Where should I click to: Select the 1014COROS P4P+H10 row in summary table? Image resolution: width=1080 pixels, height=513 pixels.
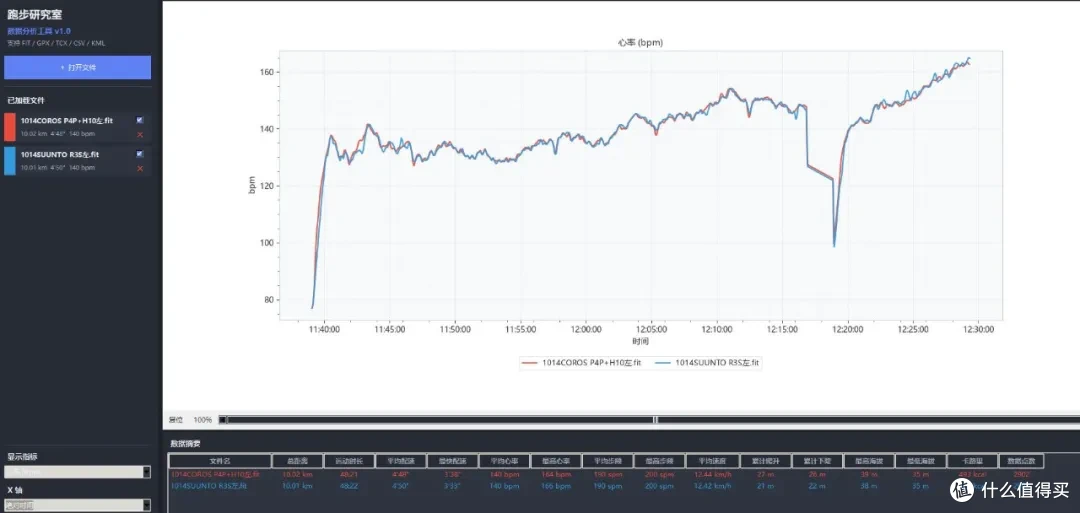(x=606, y=474)
